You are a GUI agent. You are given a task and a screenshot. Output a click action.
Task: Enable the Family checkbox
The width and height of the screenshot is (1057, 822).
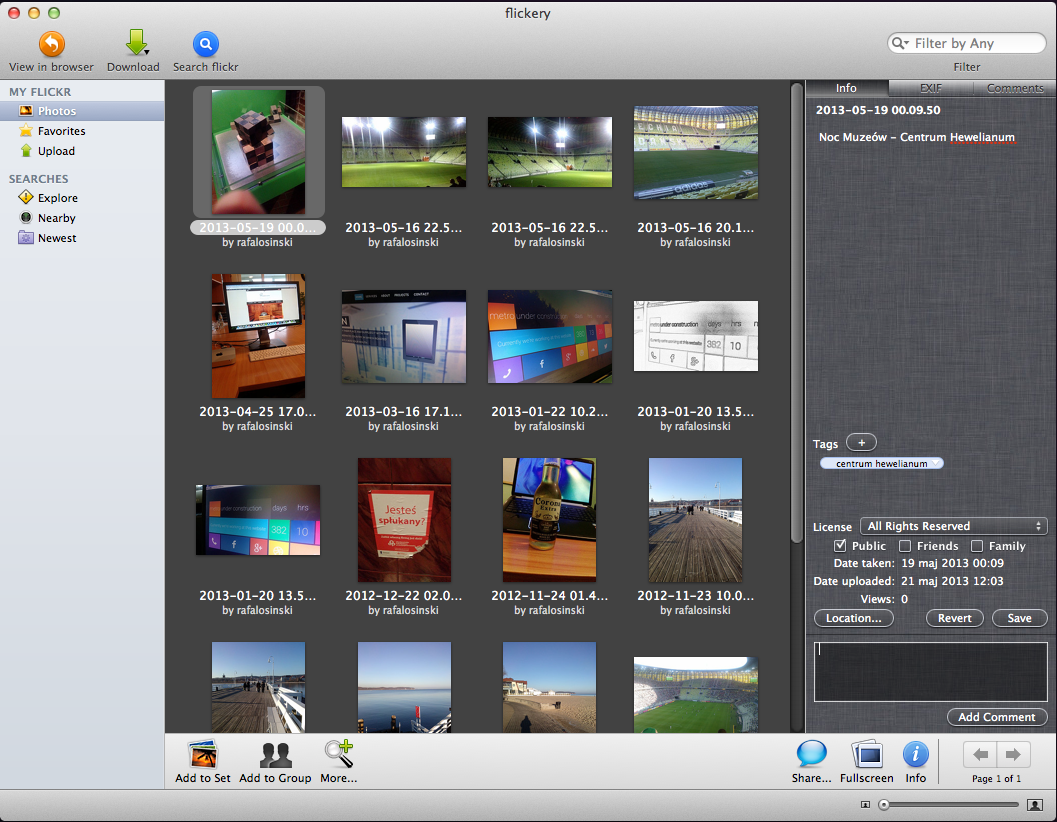click(x=977, y=546)
